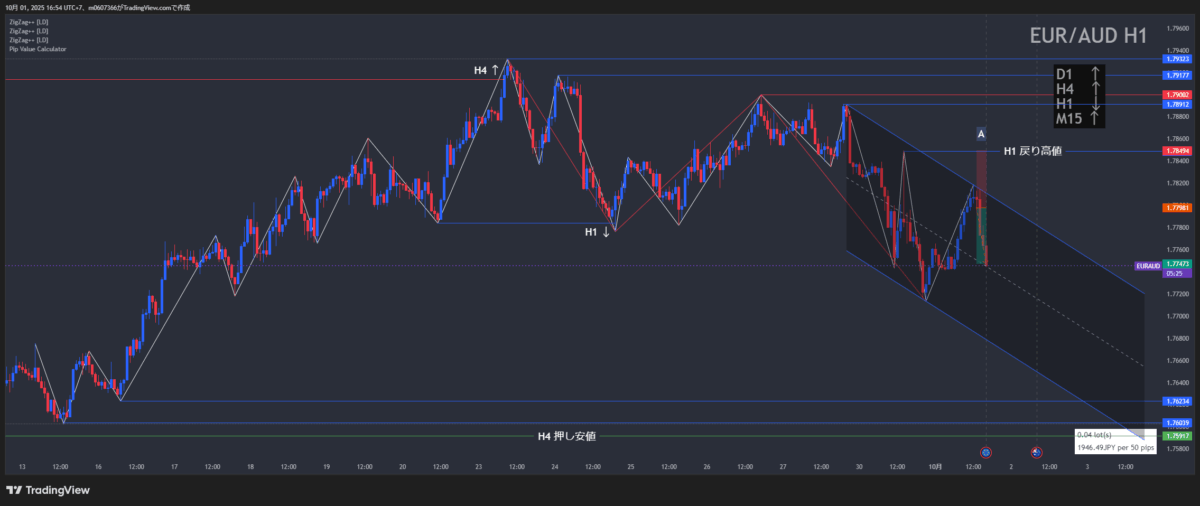Click the 'H1 戻り高値' line label
This screenshot has width=1200, height=506.
1032,151
